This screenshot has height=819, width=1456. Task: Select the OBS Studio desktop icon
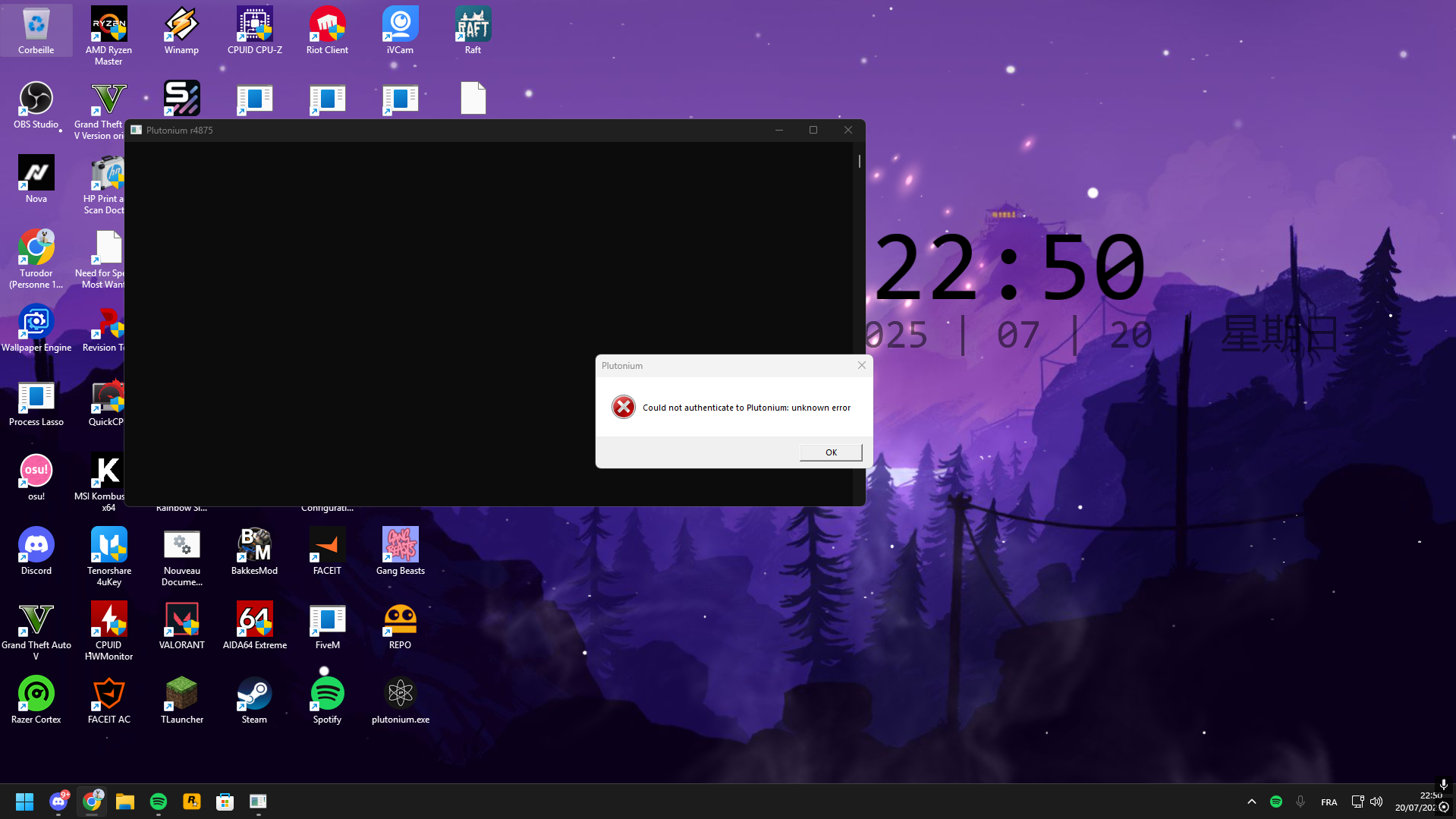(36, 106)
